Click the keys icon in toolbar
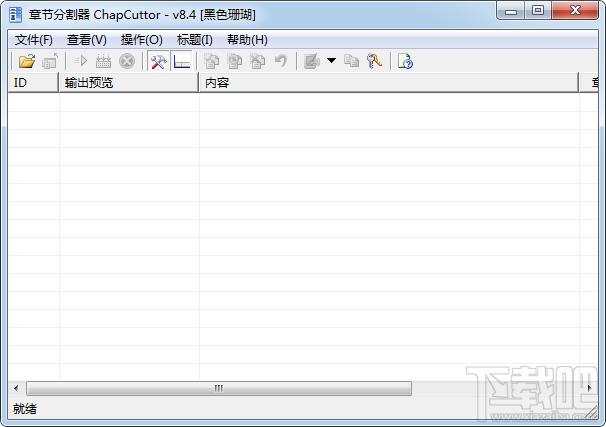The width and height of the screenshot is (606, 427). point(374,61)
